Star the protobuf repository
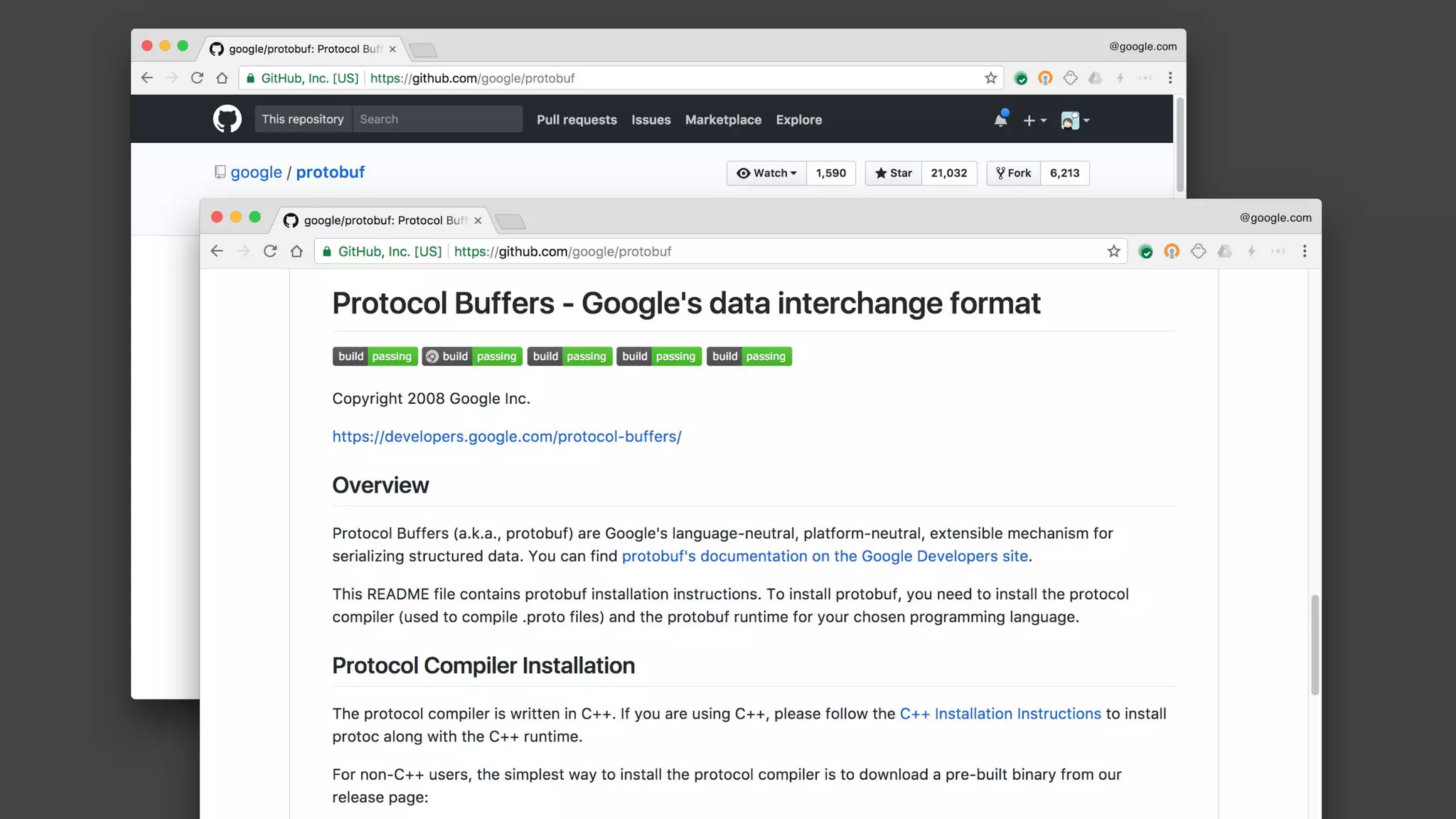 tap(893, 173)
